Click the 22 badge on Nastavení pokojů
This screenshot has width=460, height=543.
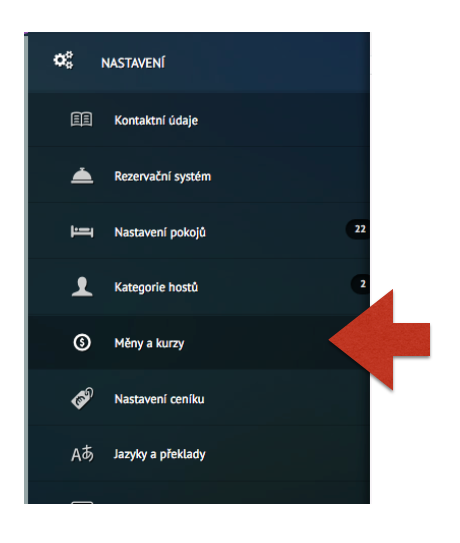[x=358, y=229]
